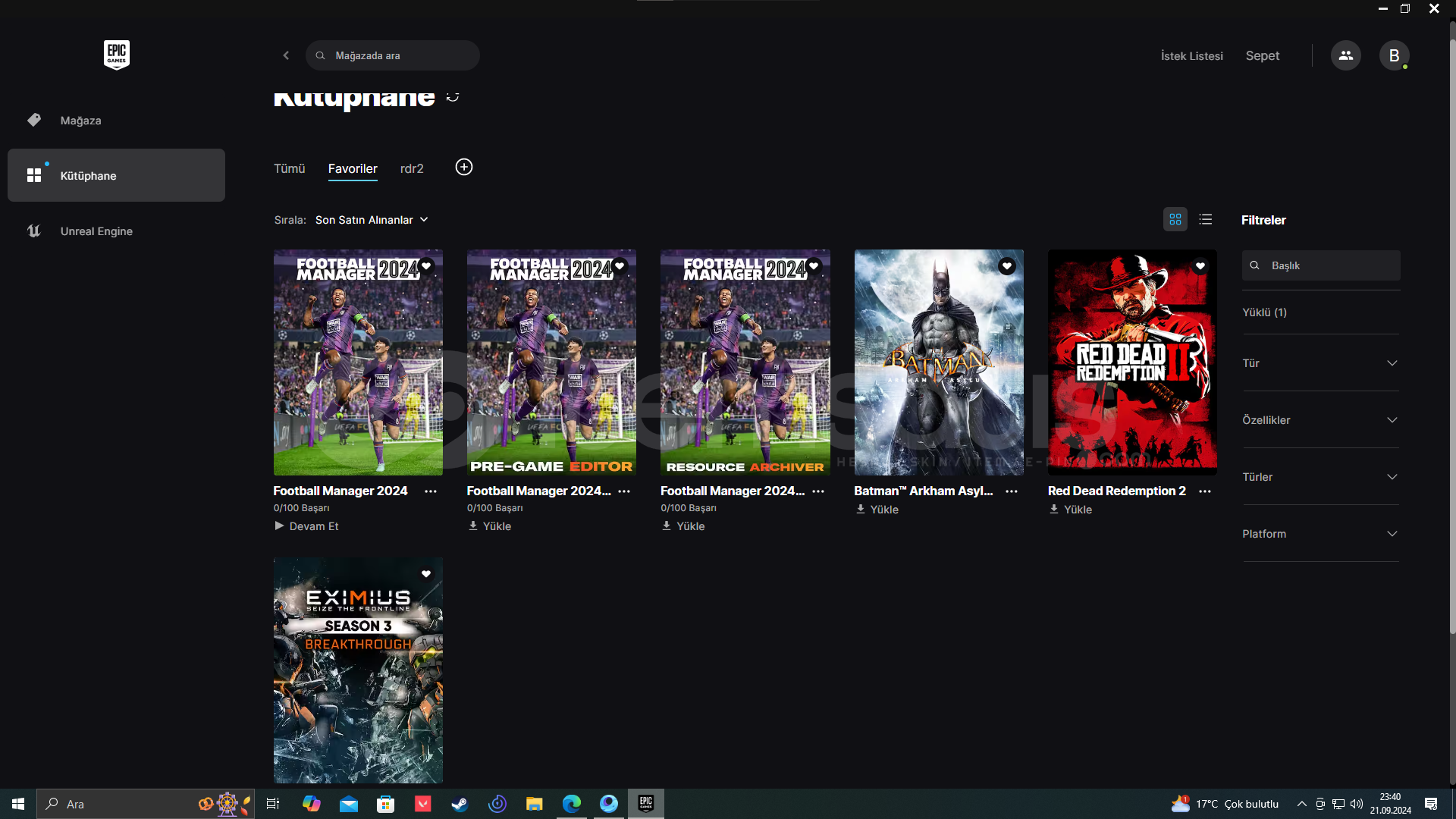Open Steam from the taskbar
This screenshot has width=1456, height=819.
(x=460, y=804)
